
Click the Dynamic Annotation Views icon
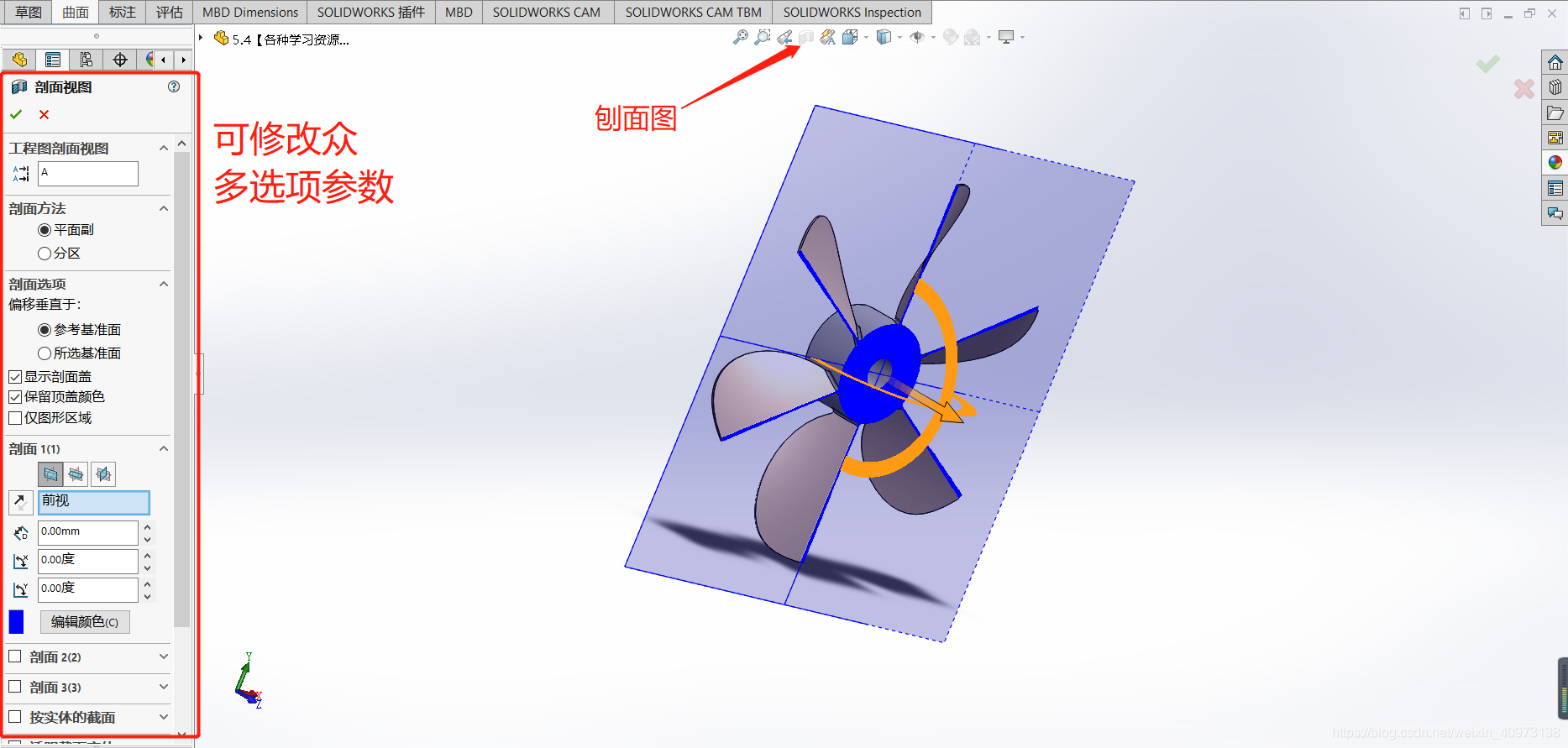828,37
